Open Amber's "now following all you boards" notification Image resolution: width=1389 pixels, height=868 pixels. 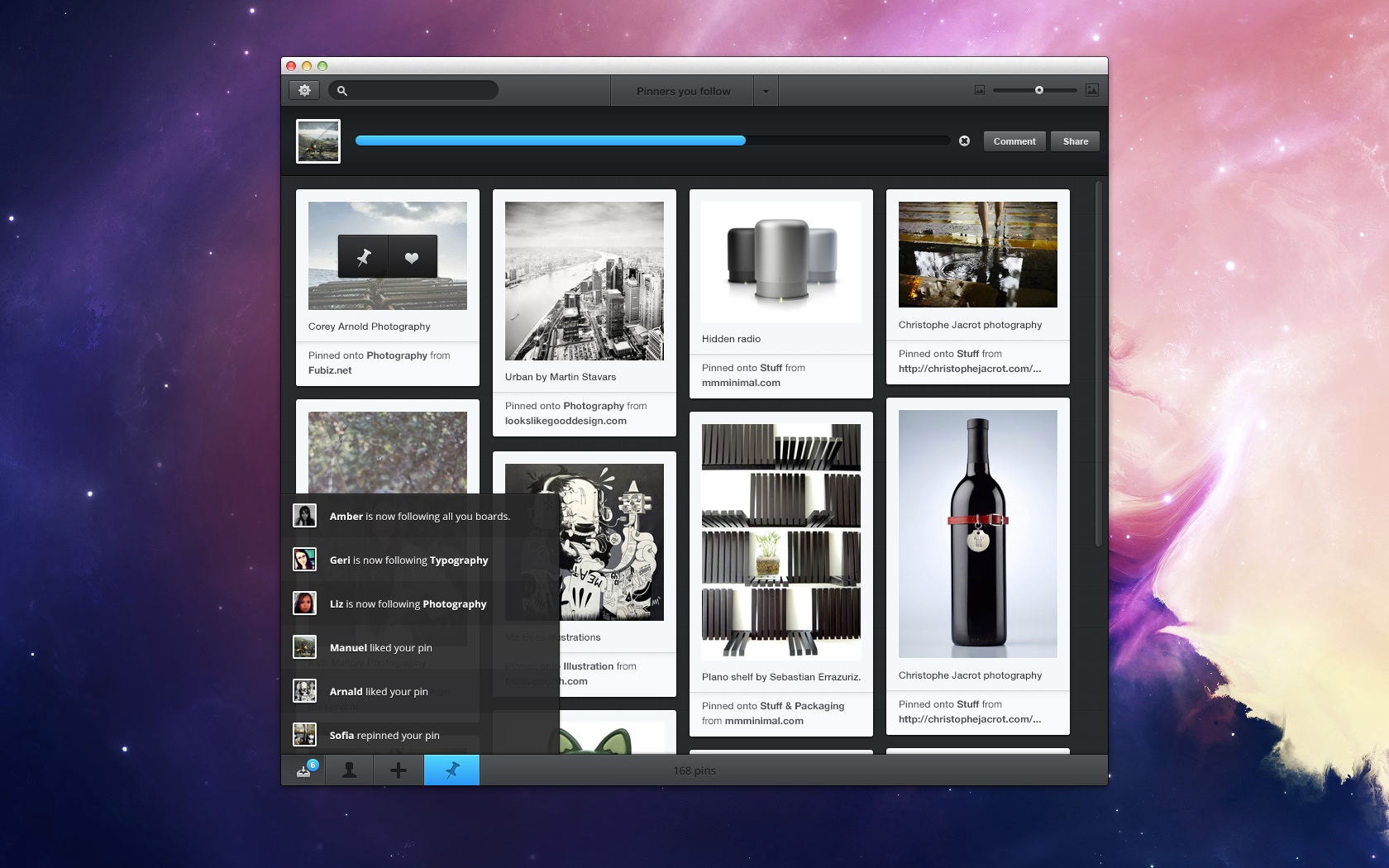pos(420,516)
